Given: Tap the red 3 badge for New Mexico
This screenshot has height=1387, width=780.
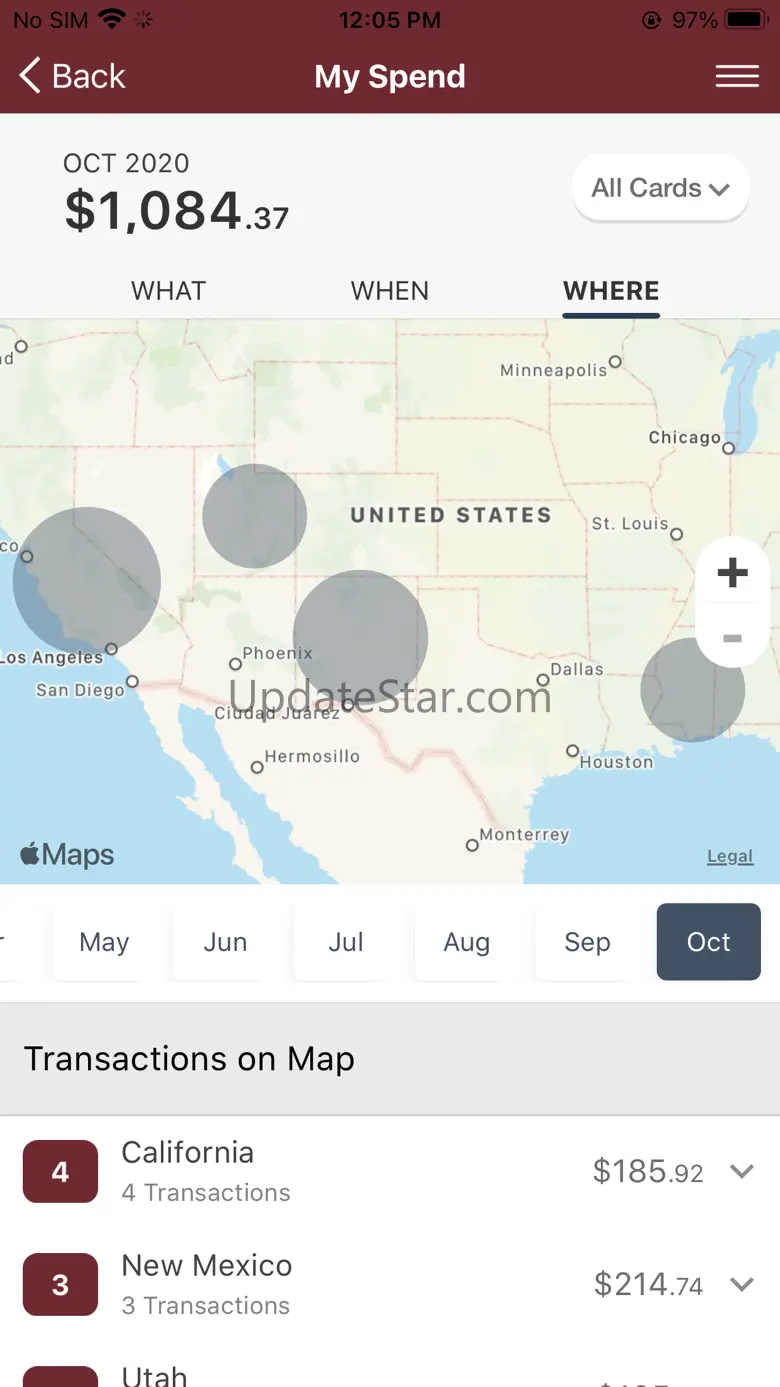Looking at the screenshot, I should pos(60,1284).
